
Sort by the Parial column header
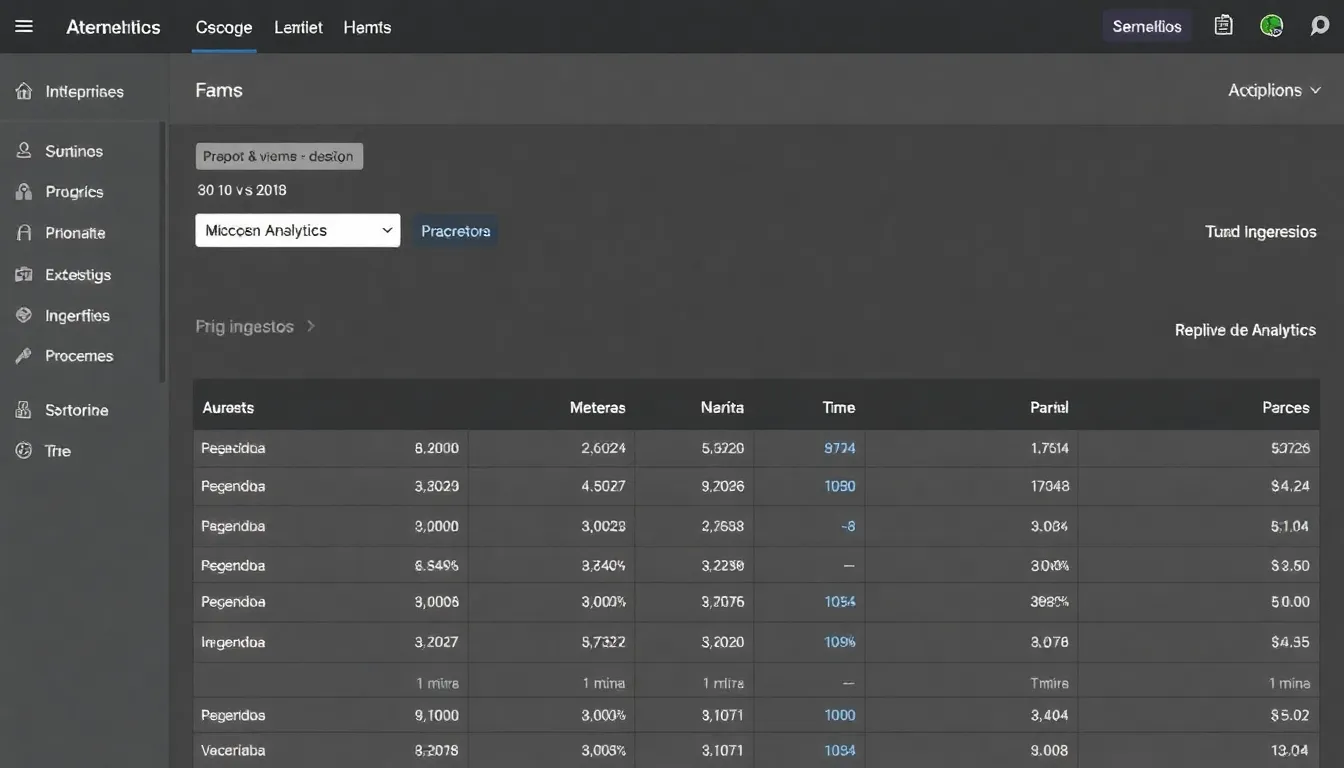pos(1049,407)
